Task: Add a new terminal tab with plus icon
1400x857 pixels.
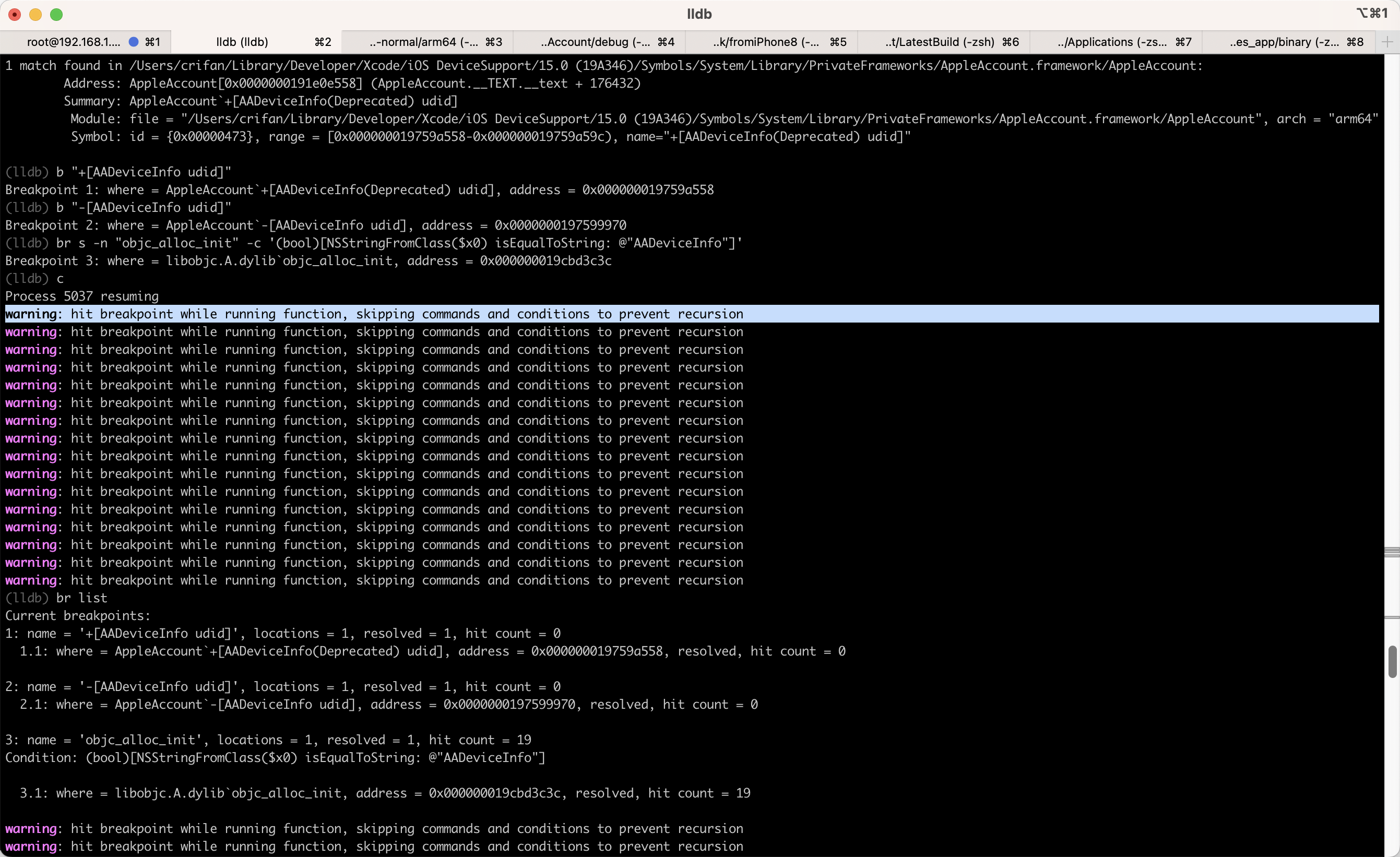Action: [x=1387, y=42]
